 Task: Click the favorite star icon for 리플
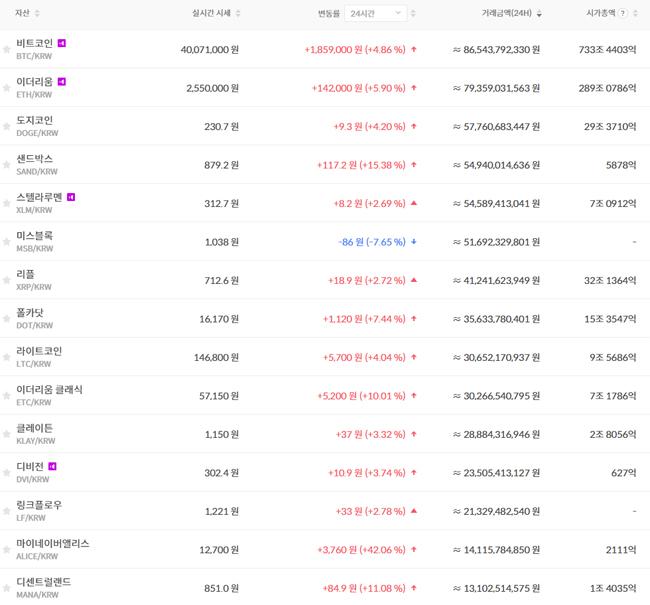pyautogui.click(x=7, y=280)
